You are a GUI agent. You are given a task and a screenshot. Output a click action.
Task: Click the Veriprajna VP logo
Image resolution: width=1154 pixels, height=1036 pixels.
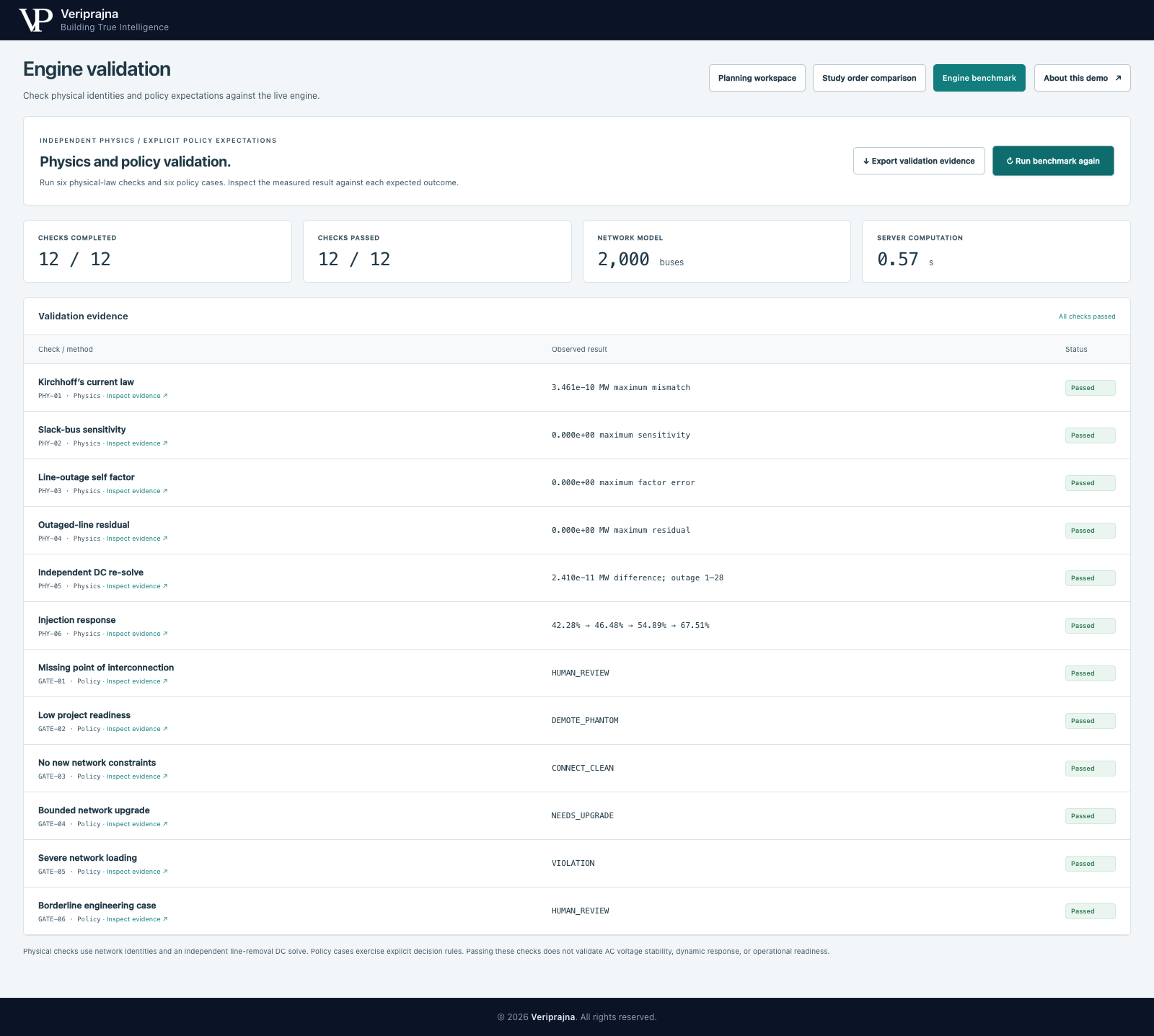click(x=35, y=20)
